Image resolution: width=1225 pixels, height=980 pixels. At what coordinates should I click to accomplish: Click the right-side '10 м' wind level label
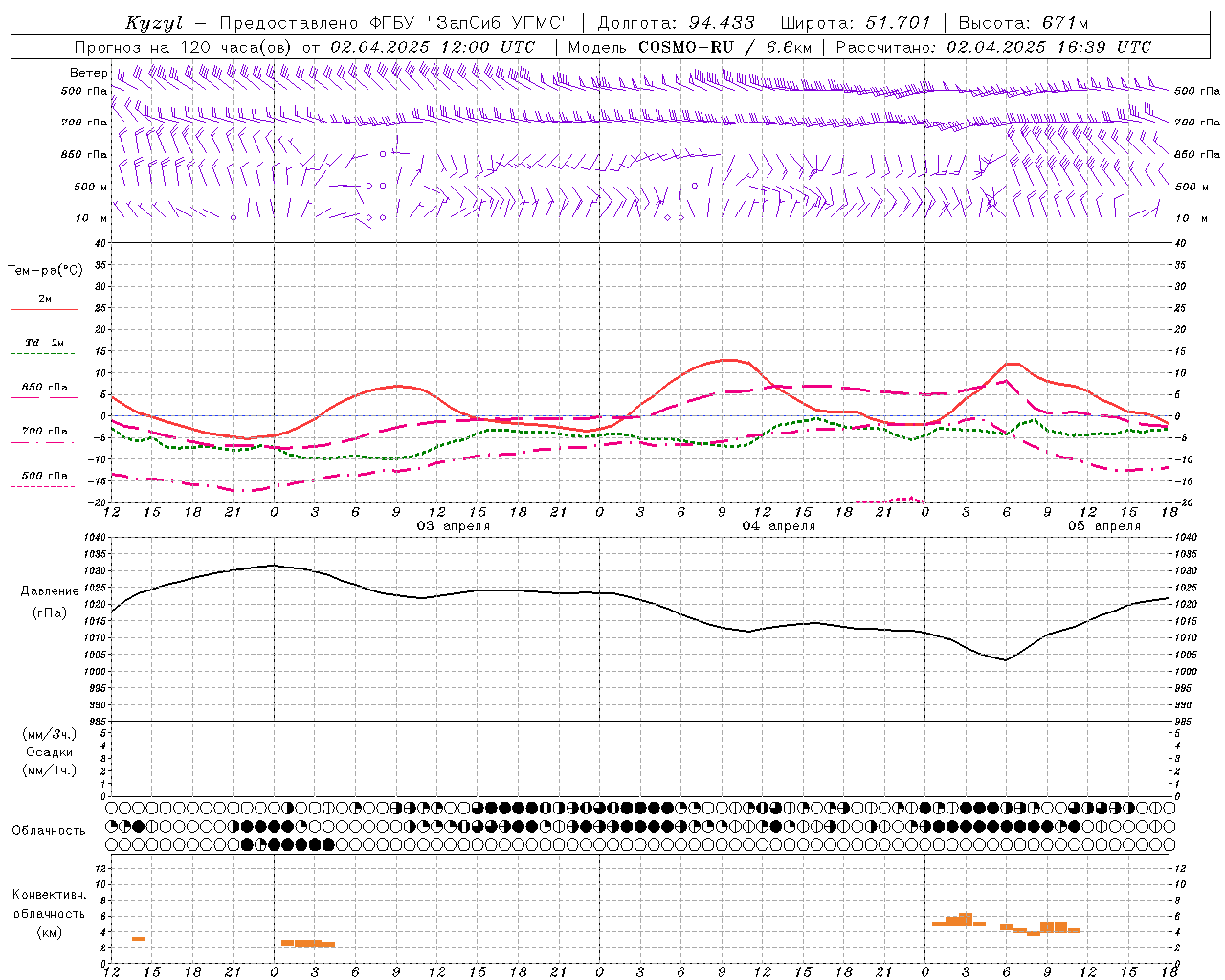click(x=1191, y=218)
